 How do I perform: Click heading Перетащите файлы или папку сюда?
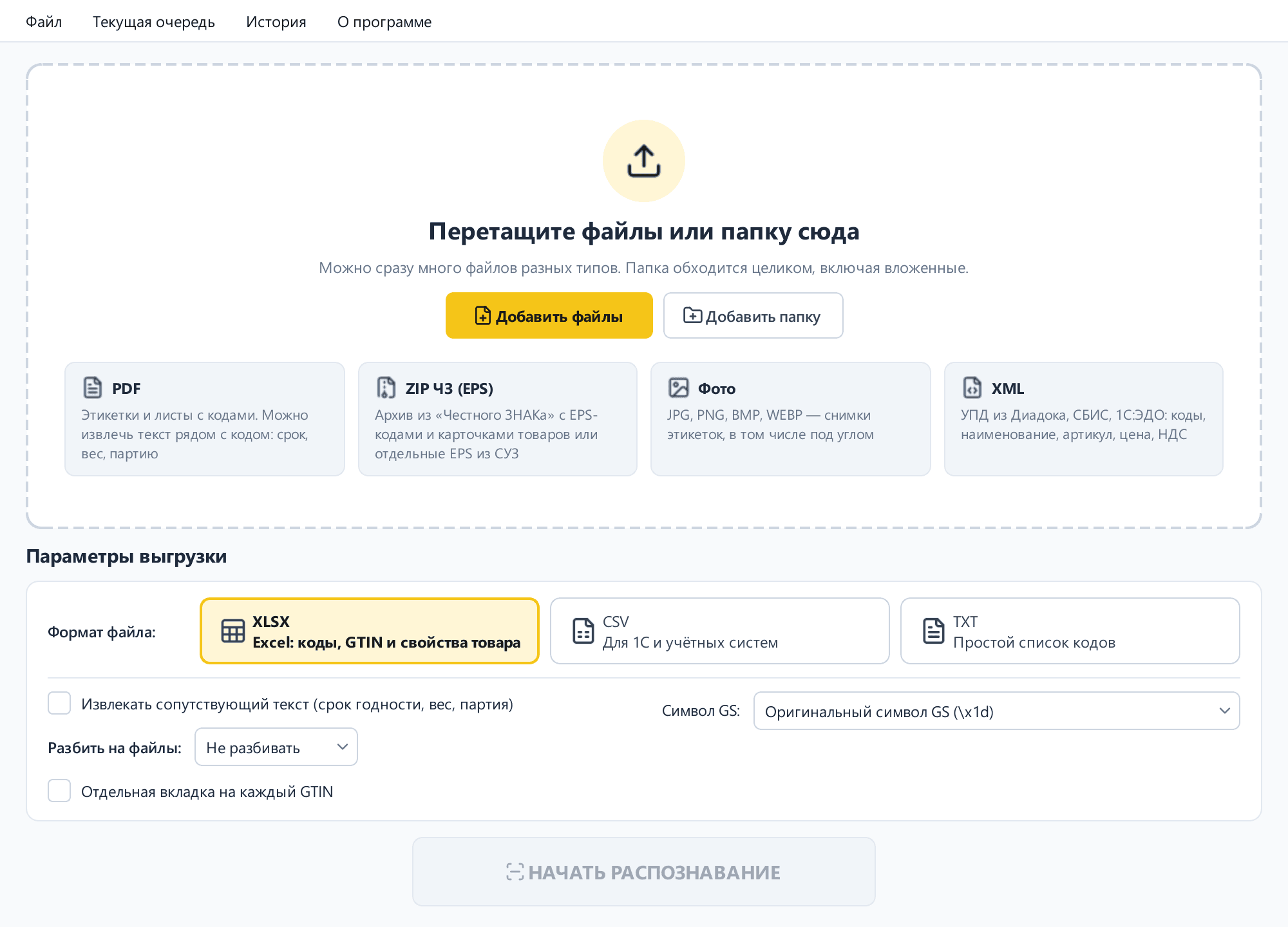[644, 231]
